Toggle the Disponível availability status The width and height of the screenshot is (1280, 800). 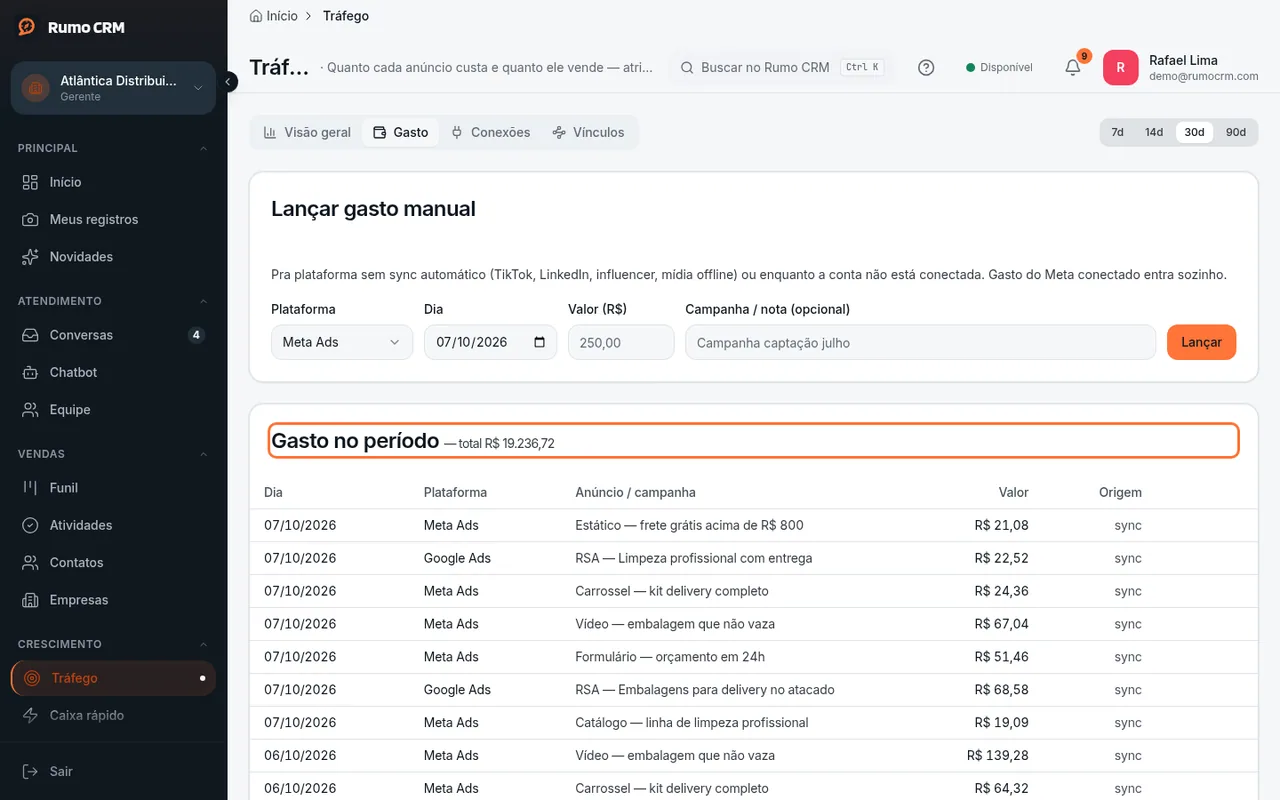tap(999, 68)
